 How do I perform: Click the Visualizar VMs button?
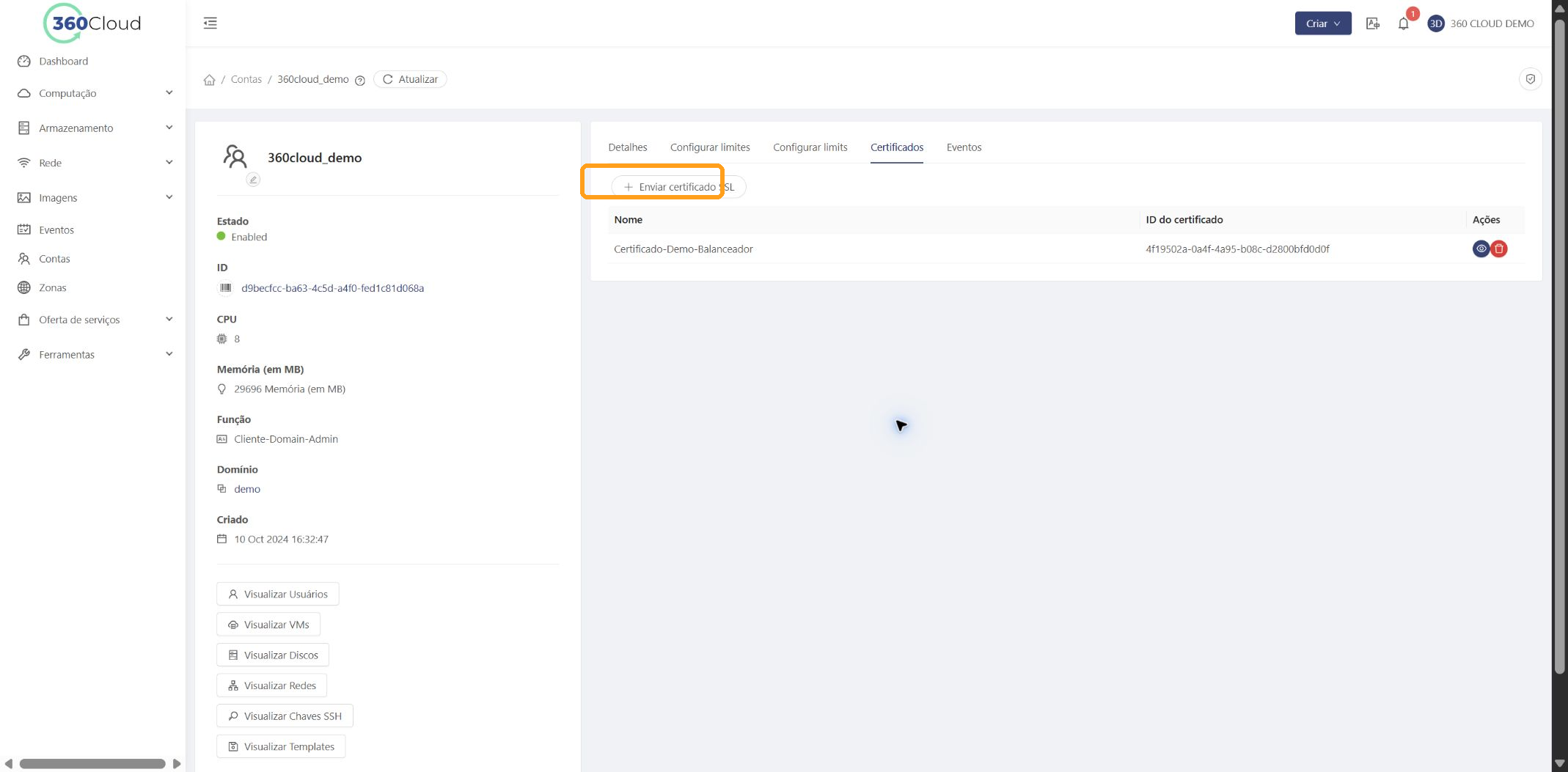click(268, 625)
